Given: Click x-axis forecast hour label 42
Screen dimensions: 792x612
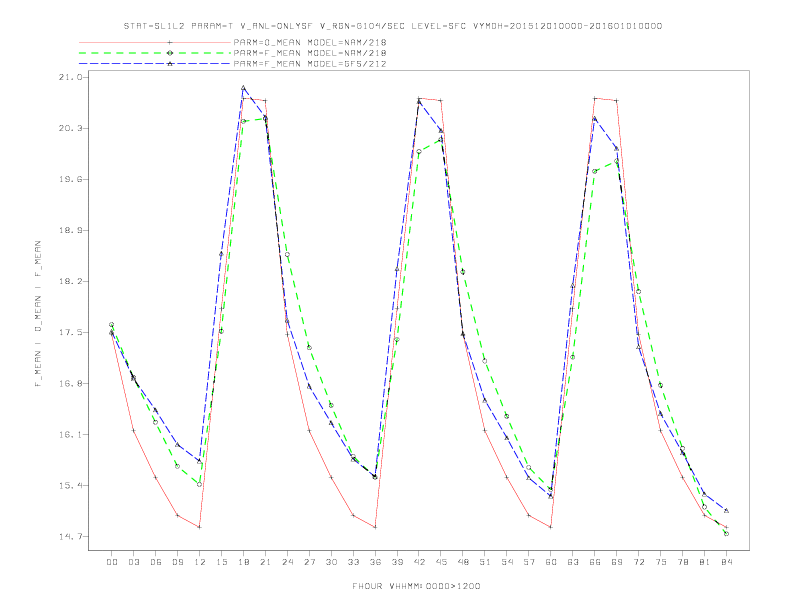Looking at the screenshot, I should pyautogui.click(x=419, y=562).
